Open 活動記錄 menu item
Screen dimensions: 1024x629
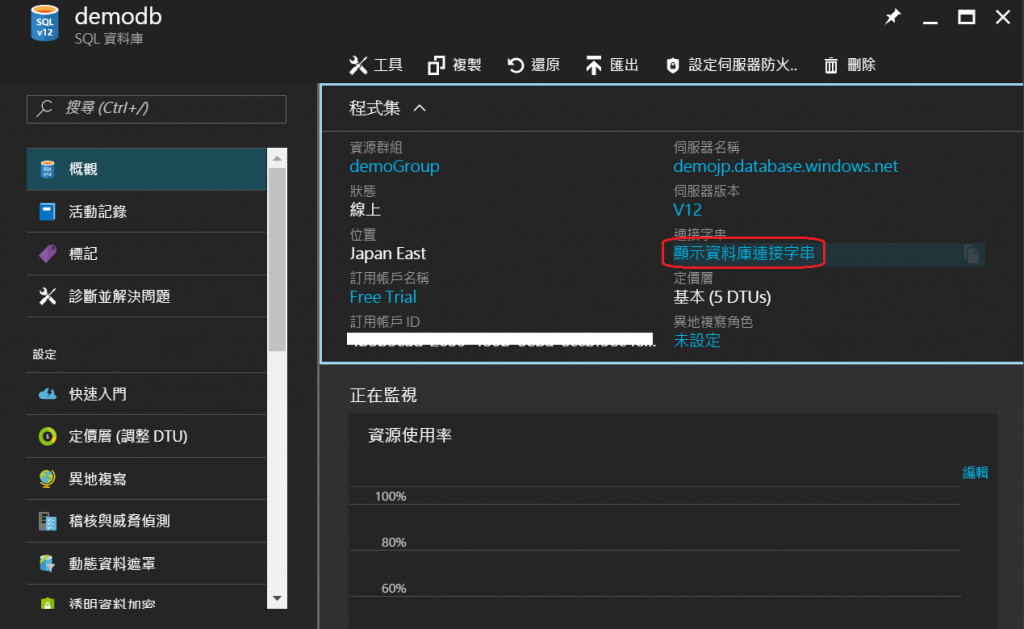pos(146,212)
